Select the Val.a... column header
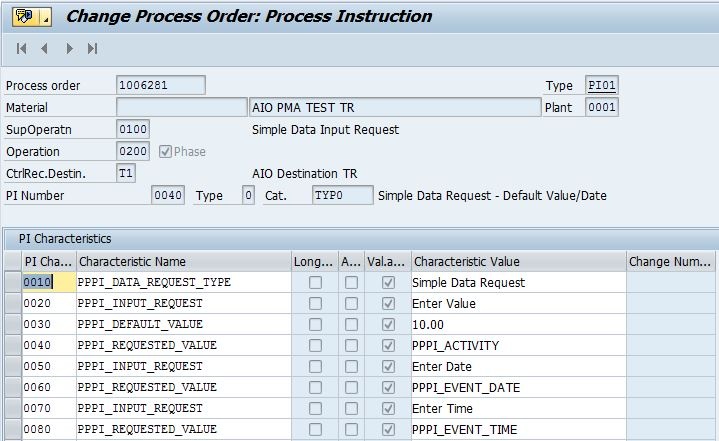Screen dimensions: 719x441 pyautogui.click(x=387, y=261)
